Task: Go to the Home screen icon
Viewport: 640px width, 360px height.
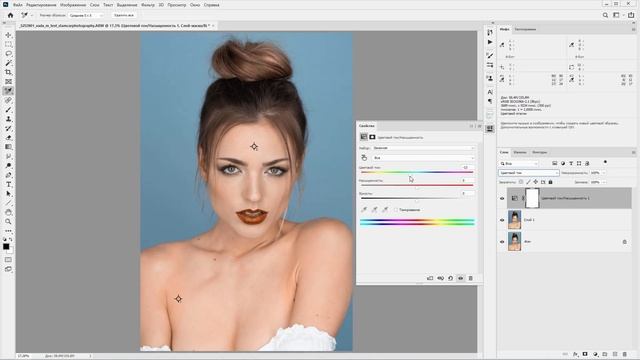Action: point(10,15)
